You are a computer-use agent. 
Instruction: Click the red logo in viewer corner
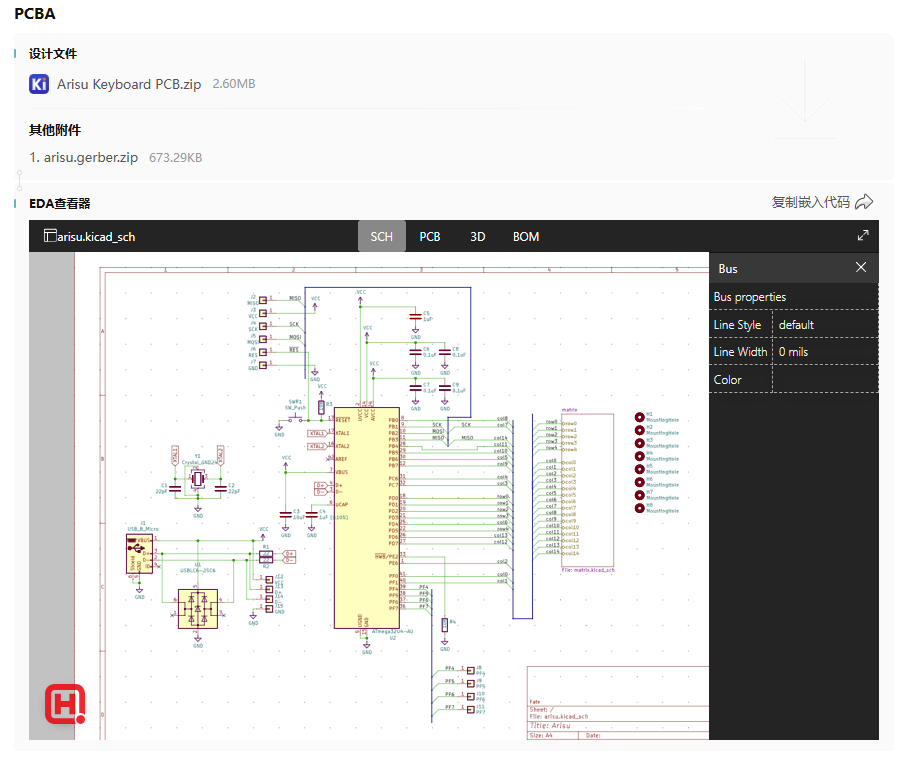pyautogui.click(x=65, y=704)
